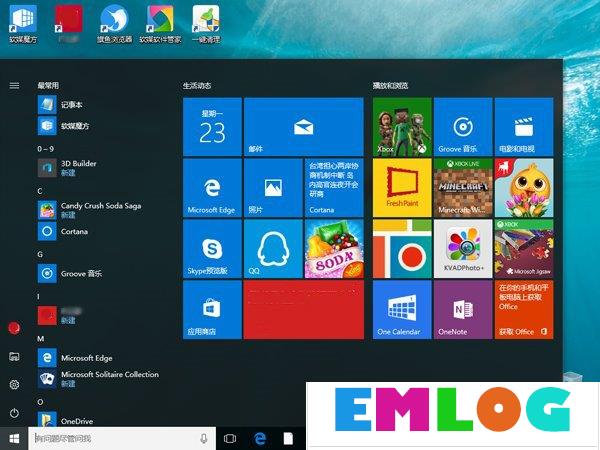Open the One Calendar tile
The width and height of the screenshot is (600, 450).
[x=402, y=310]
